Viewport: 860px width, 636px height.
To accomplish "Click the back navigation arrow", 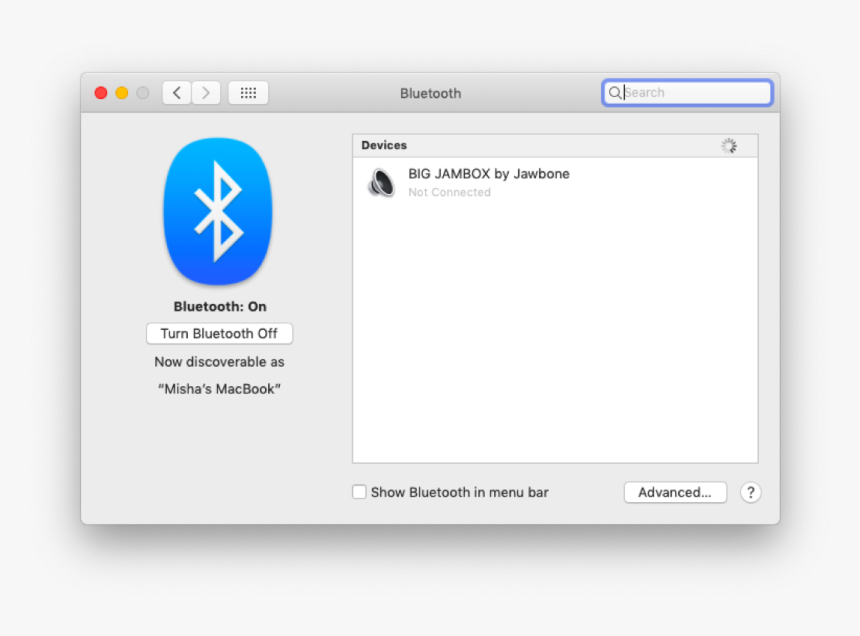I will click(x=176, y=92).
